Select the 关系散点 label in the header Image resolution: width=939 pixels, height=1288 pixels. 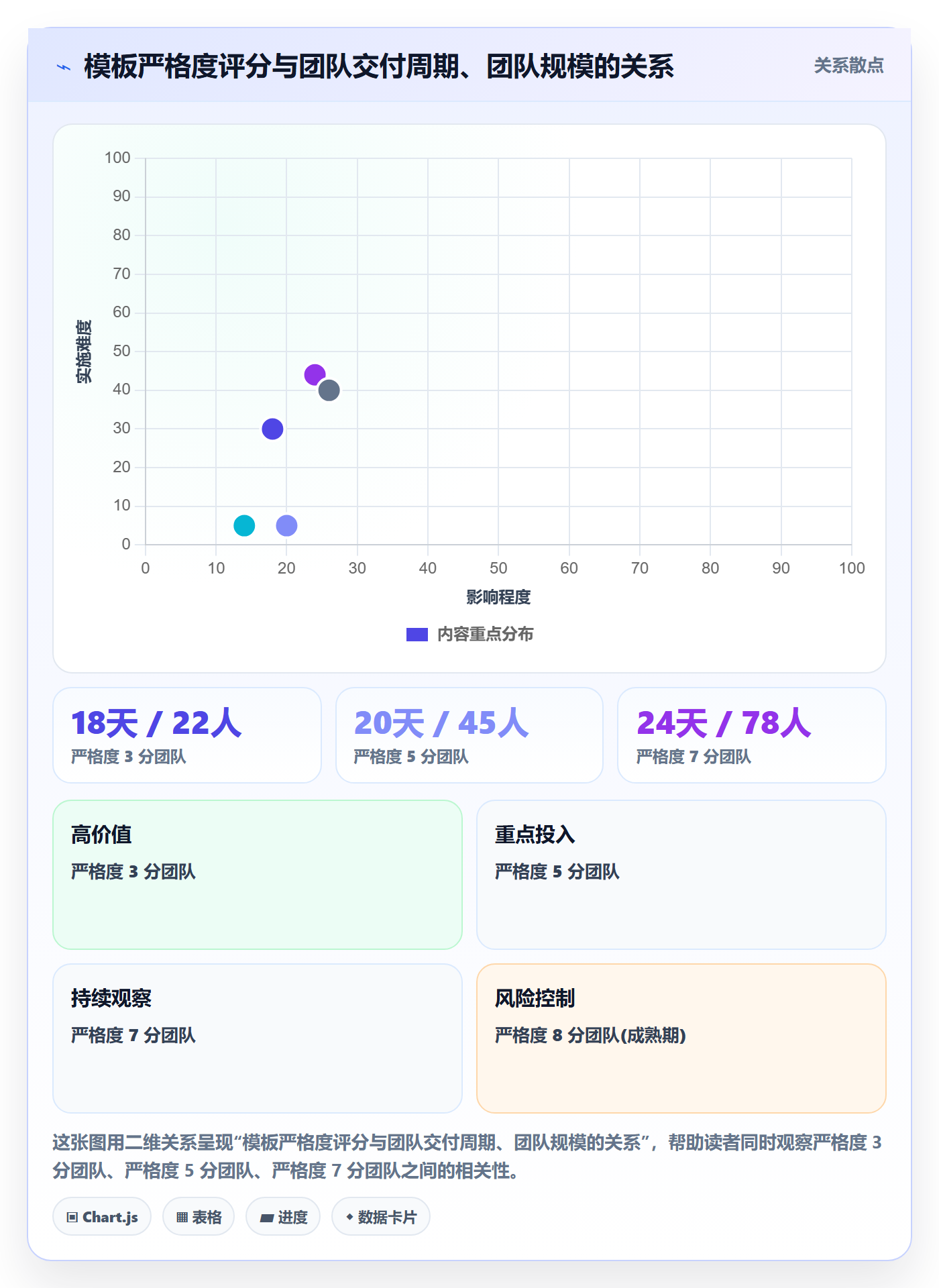click(848, 66)
